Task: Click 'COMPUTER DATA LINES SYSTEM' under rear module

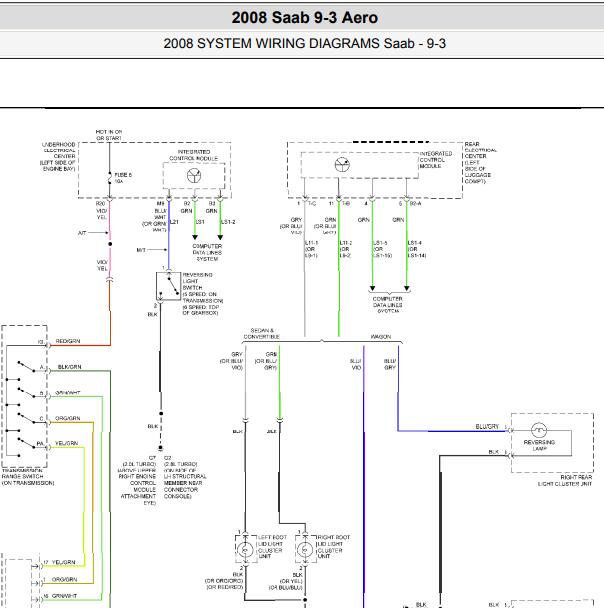Action: pyautogui.click(x=388, y=305)
